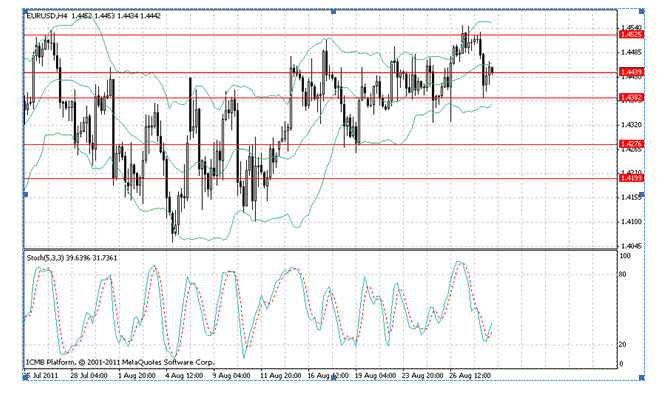Click the top-right corner selection handle
Screen dimensions: 668x410
(x=642, y=12)
